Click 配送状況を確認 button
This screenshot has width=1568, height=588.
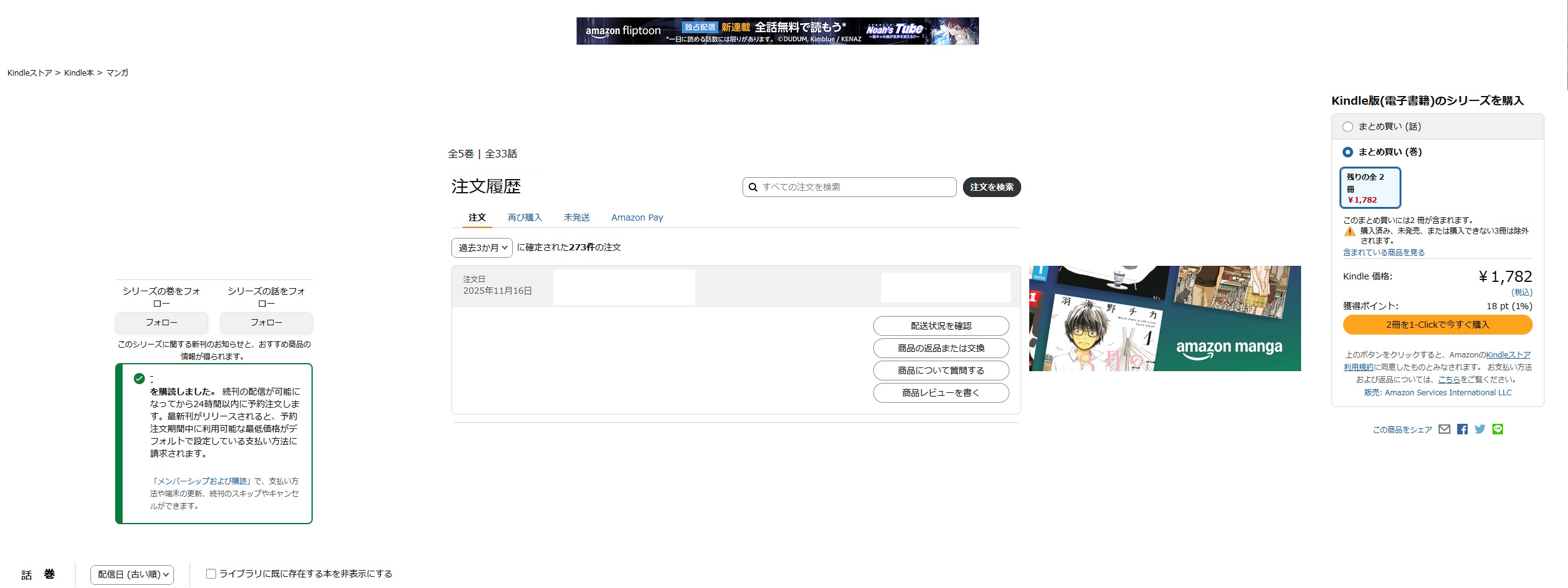point(941,326)
